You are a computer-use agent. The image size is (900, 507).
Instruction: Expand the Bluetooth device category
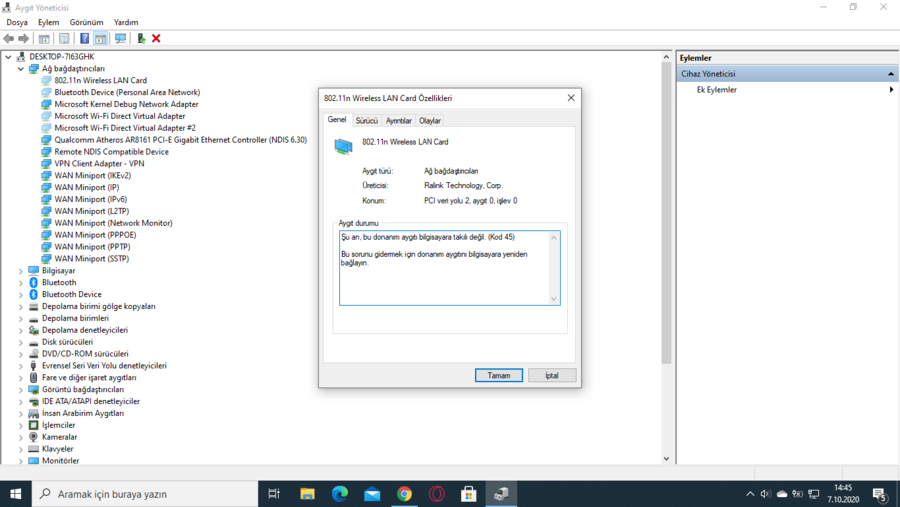[x=21, y=283]
